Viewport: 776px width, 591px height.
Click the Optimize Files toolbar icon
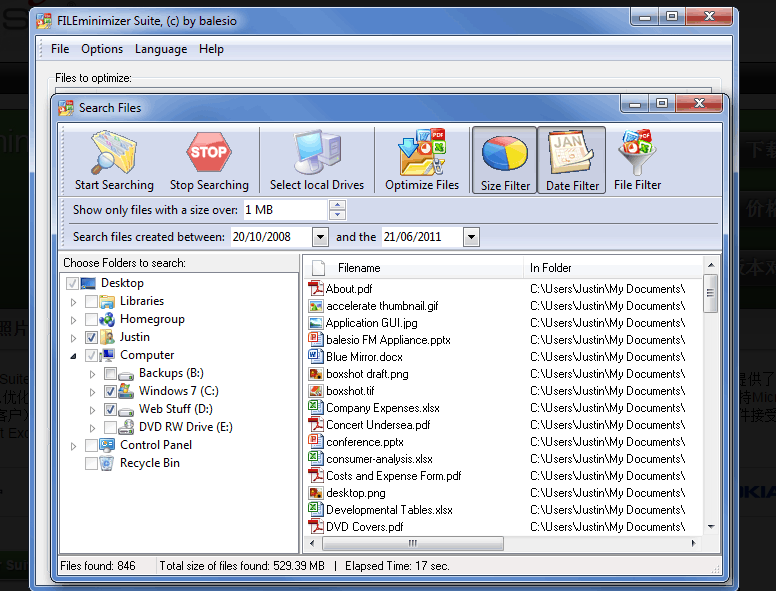click(421, 153)
